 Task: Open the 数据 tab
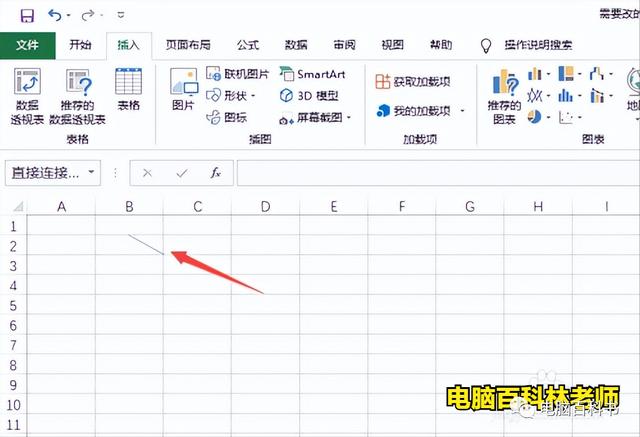(296, 45)
